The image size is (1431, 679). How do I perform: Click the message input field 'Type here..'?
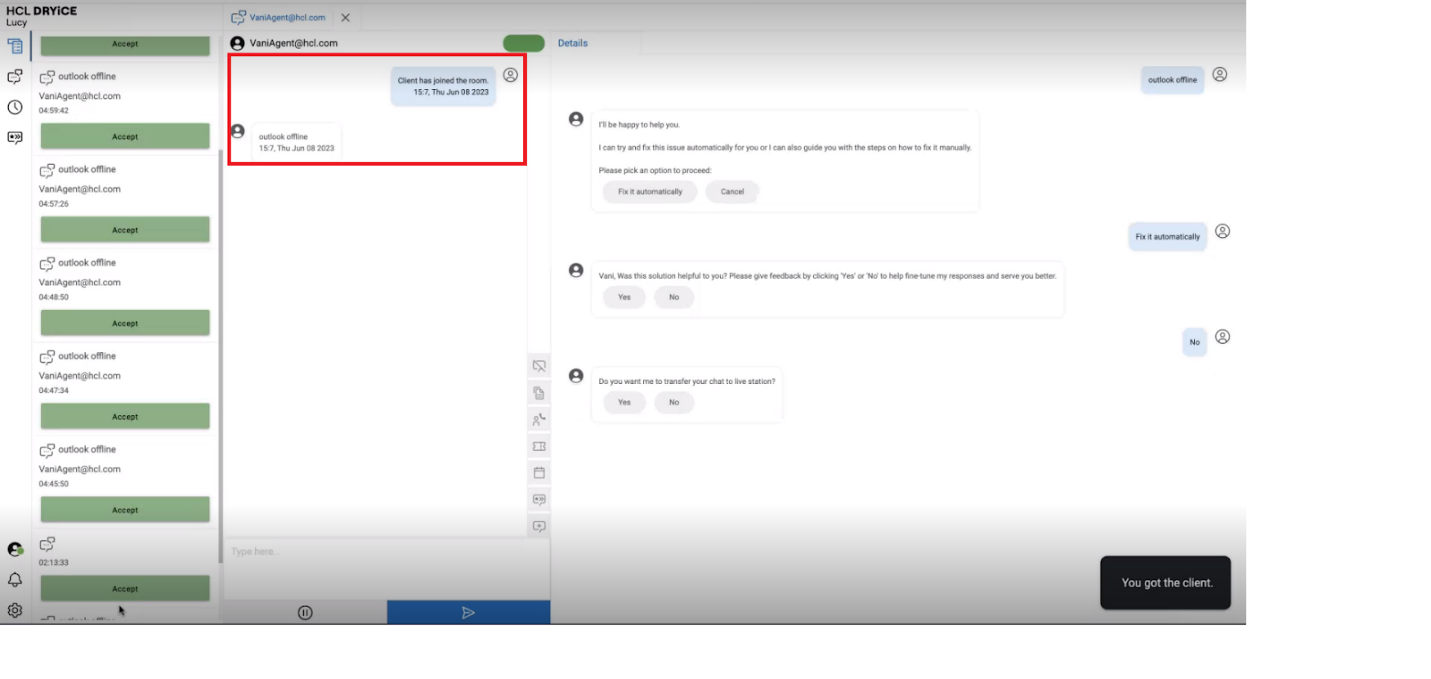[386, 568]
